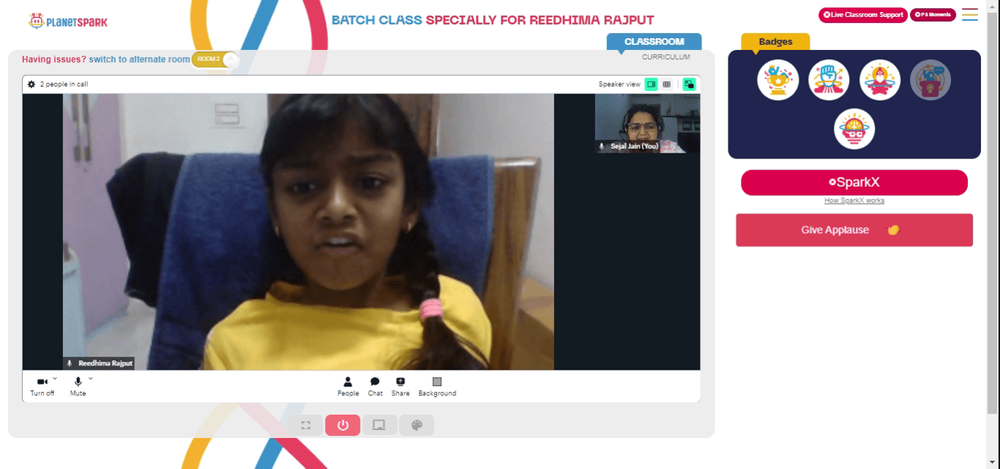Award the greyed-out podium speaker badge
Viewport: 1000px width, 469px height.
pyautogui.click(x=930, y=80)
